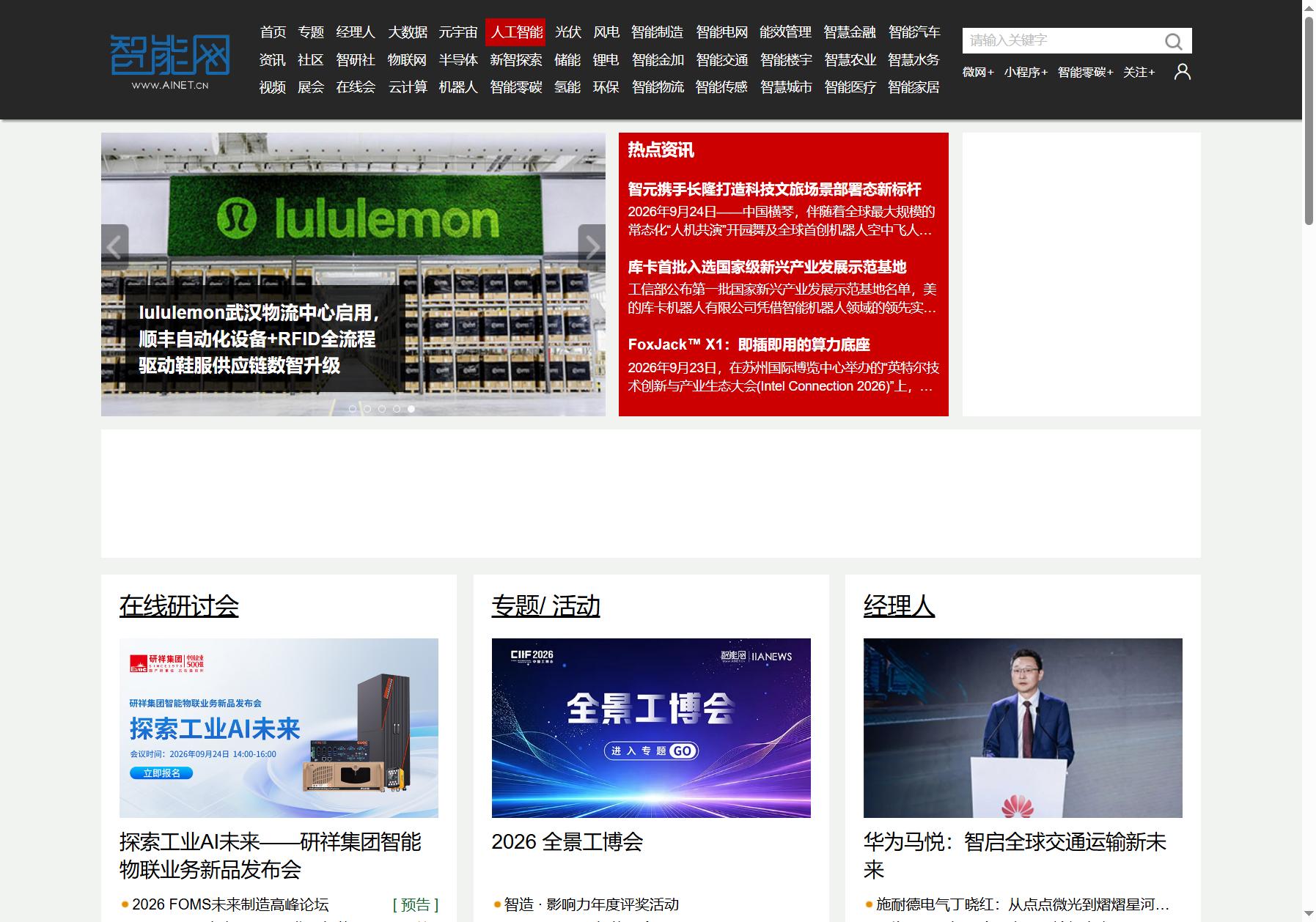Open the Huawei speaker photo thumbnail
Screen dimensions: 1316x922
pyautogui.click(x=1023, y=728)
